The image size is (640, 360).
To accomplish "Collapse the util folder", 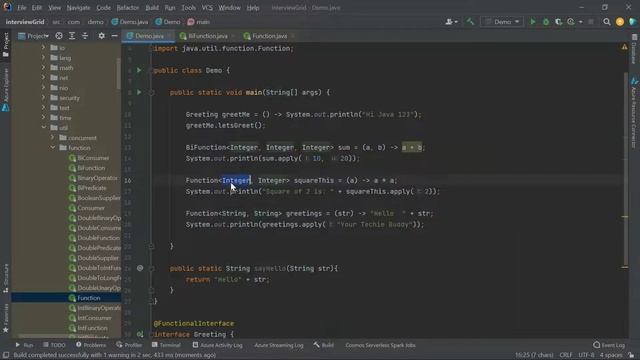I will (44, 127).
